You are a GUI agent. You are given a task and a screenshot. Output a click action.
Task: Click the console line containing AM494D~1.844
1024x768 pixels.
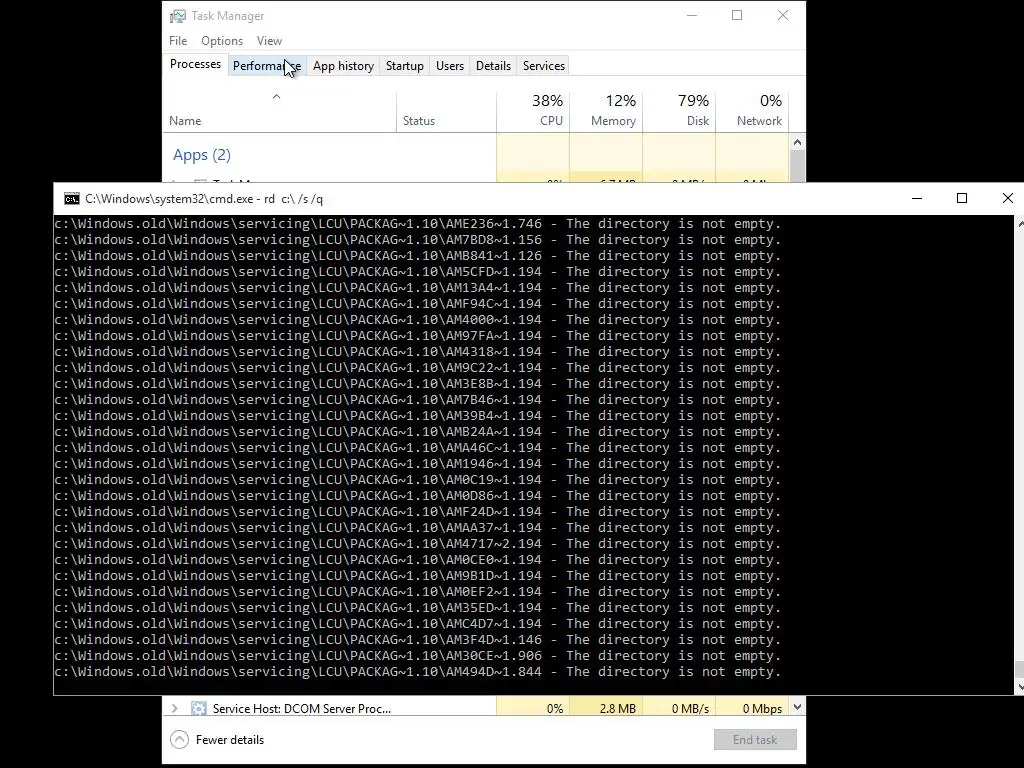(x=418, y=672)
